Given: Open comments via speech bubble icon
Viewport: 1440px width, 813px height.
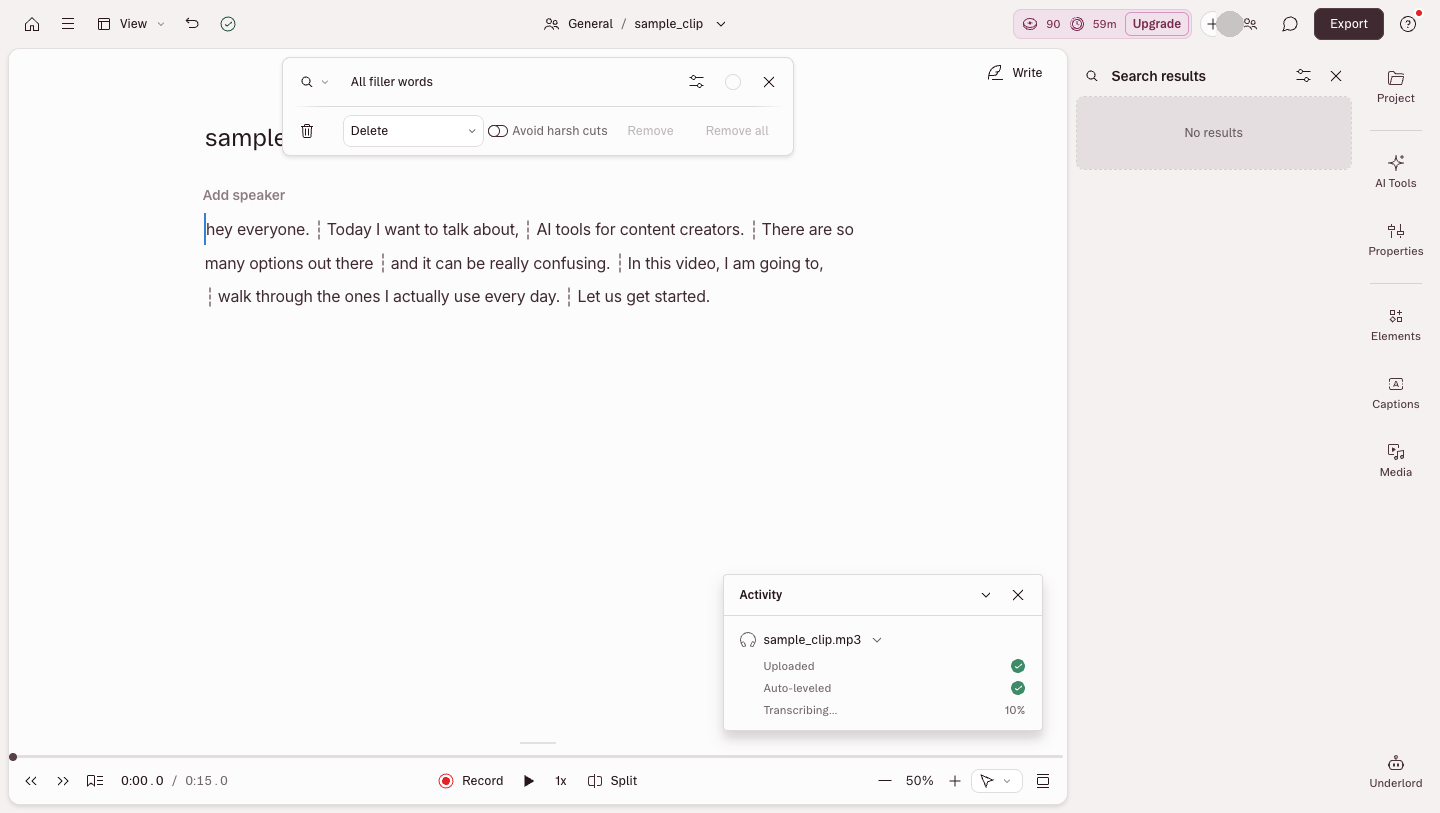Looking at the screenshot, I should coord(1290,24).
